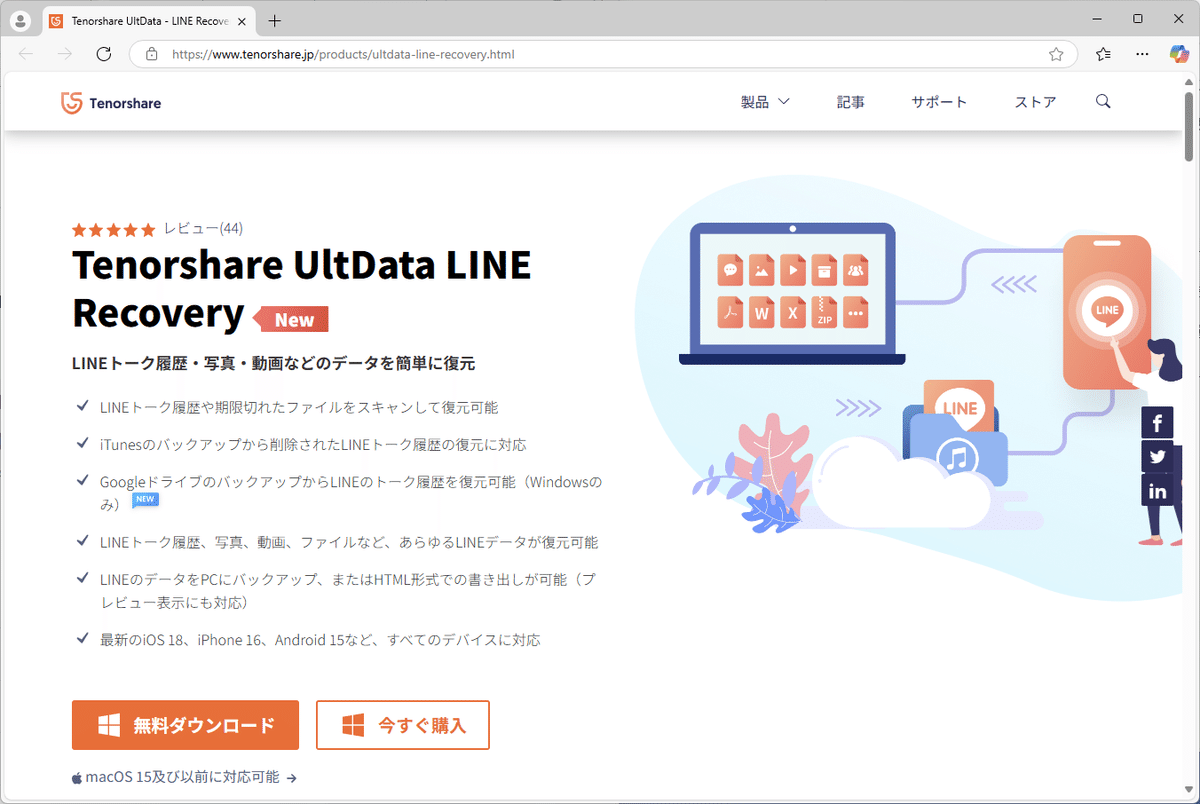Open a new tab with the plus icon

tap(275, 20)
